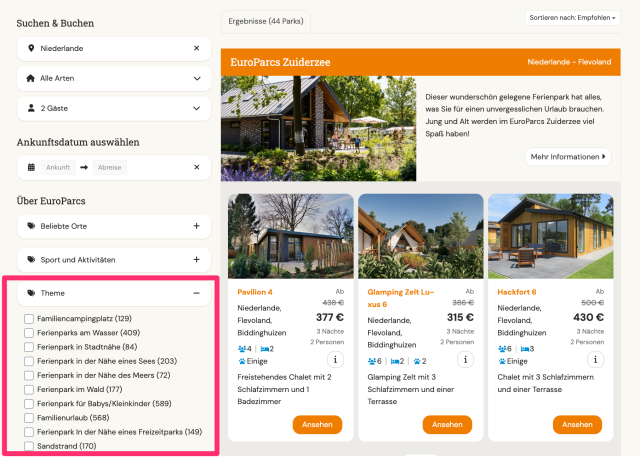The width and height of the screenshot is (640, 471).
Task: Open info icon for Pavilion 4
Action: coord(335,360)
